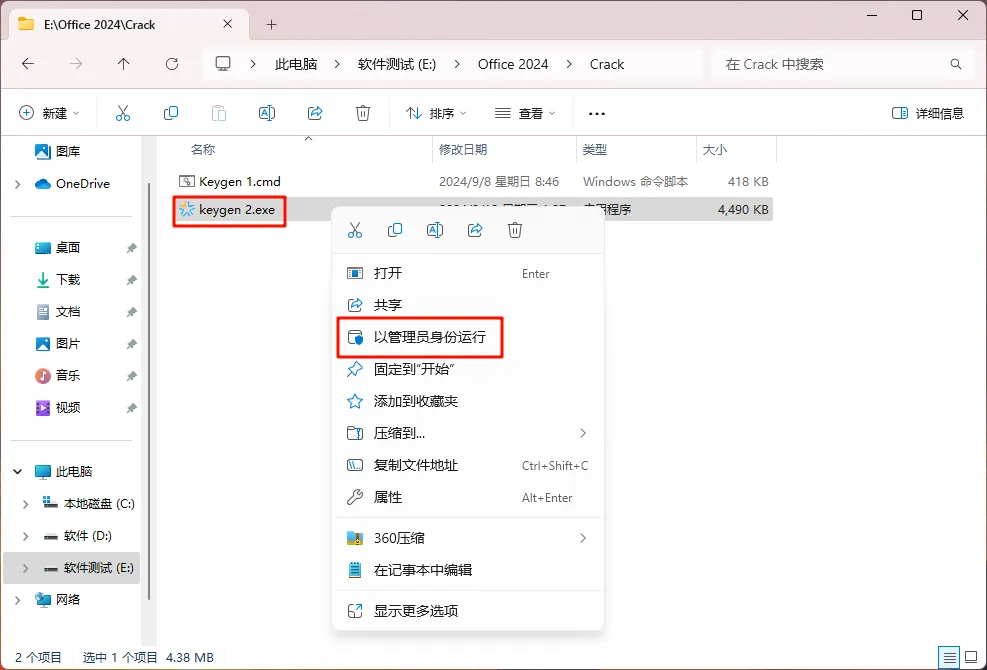Viewport: 987px width, 670px height.
Task: Open Pictures (图片) quick access folder
Action: [57, 344]
